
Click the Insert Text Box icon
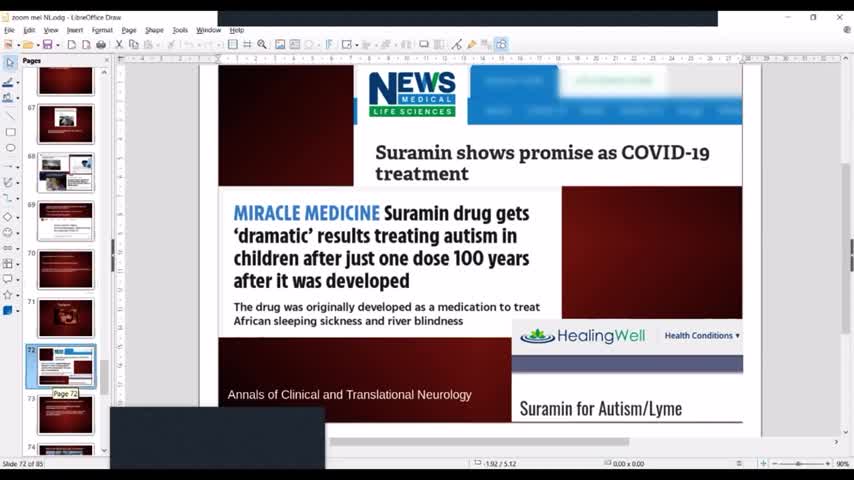[x=295, y=45]
